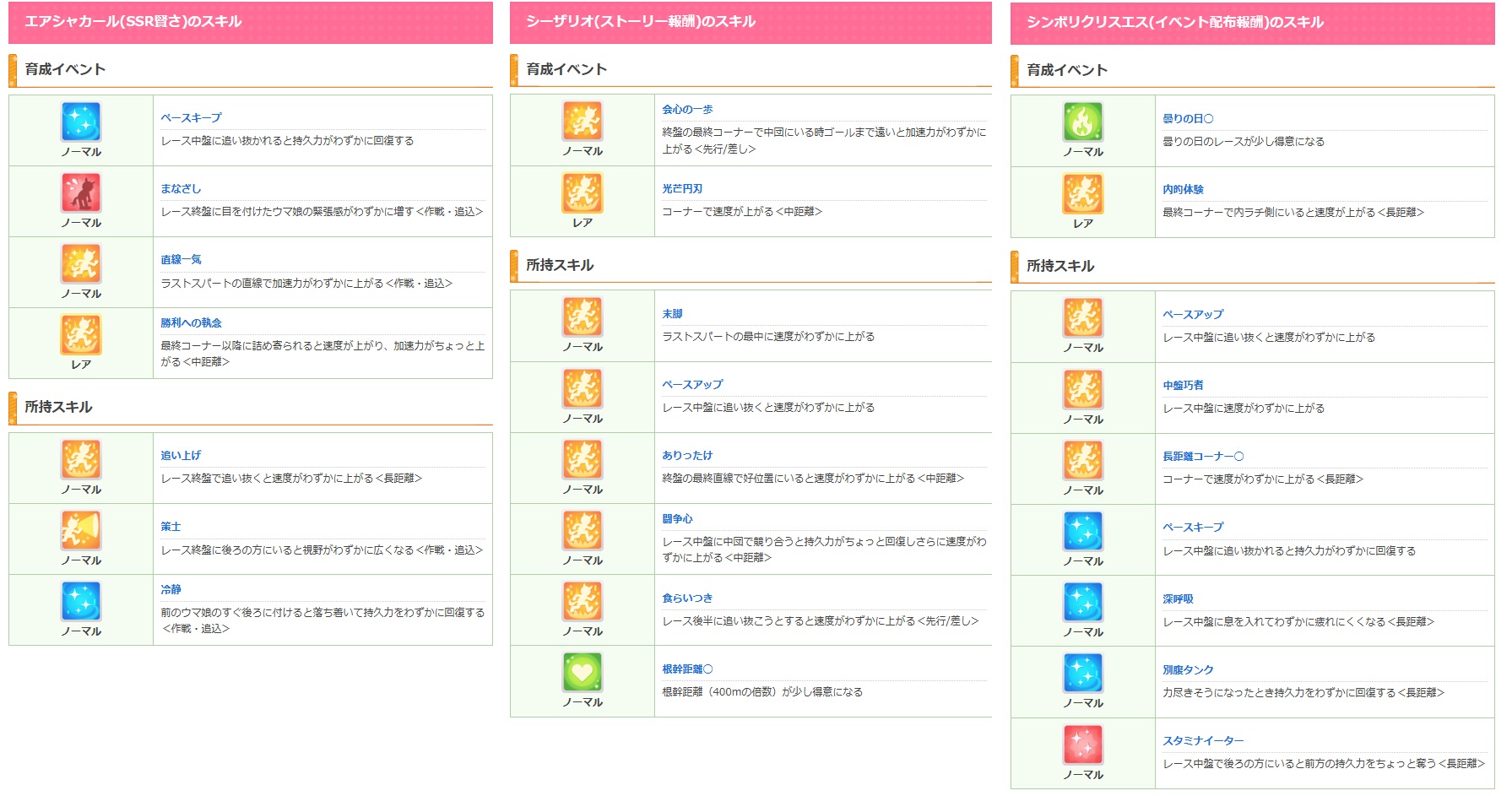Screen dimensions: 1512x796
Task: Follow the ありったけ skill link
Action: pyautogui.click(x=688, y=456)
